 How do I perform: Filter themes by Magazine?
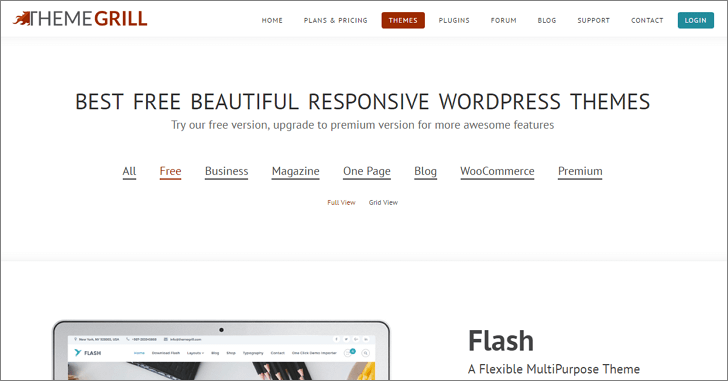click(296, 171)
